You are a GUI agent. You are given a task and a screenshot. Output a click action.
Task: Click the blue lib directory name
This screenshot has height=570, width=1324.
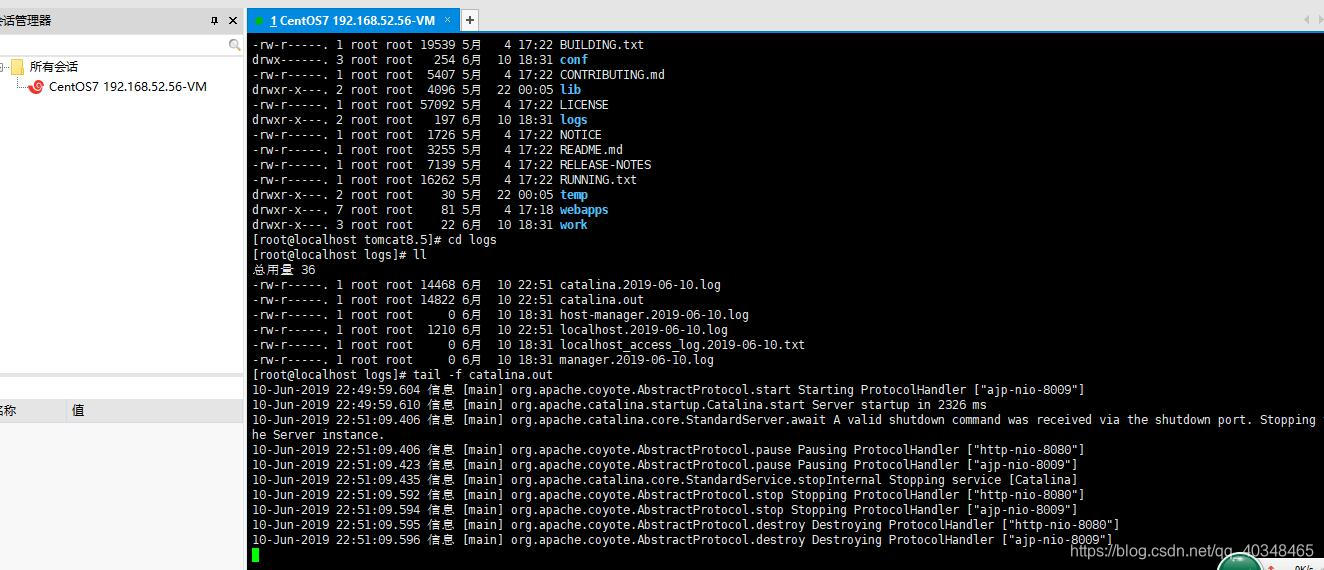(x=570, y=90)
